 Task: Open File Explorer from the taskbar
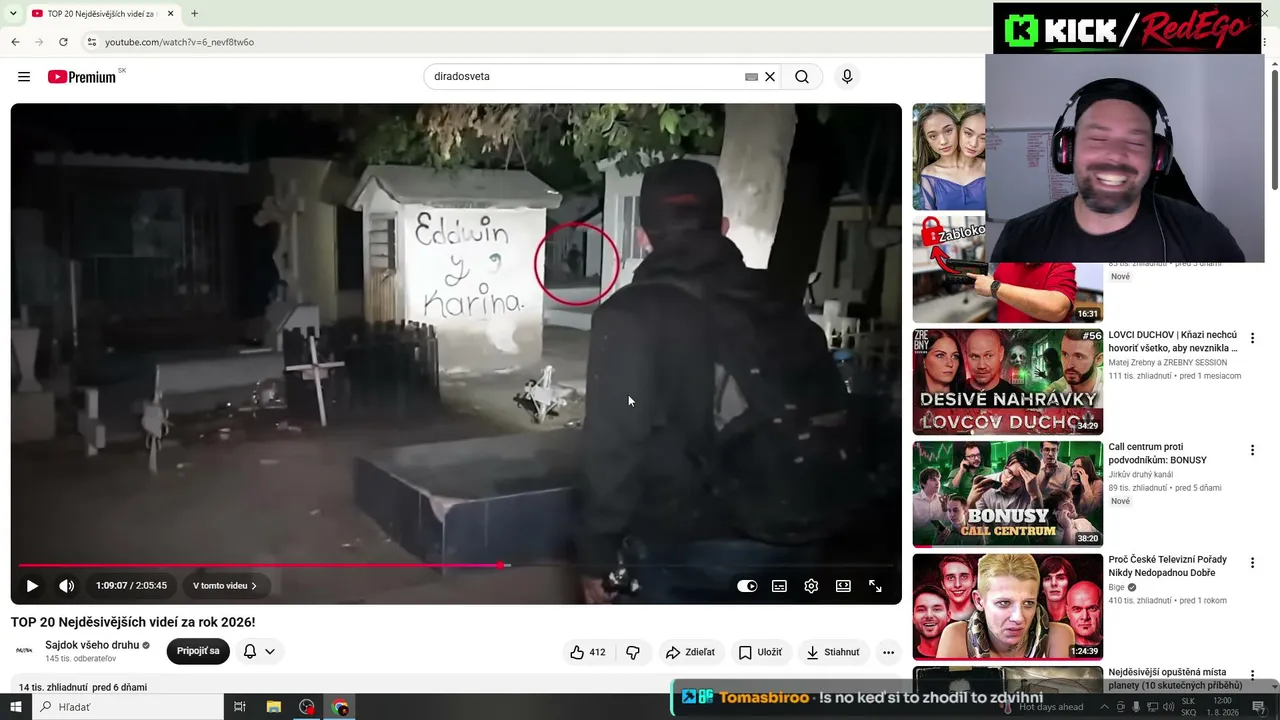(x=274, y=707)
